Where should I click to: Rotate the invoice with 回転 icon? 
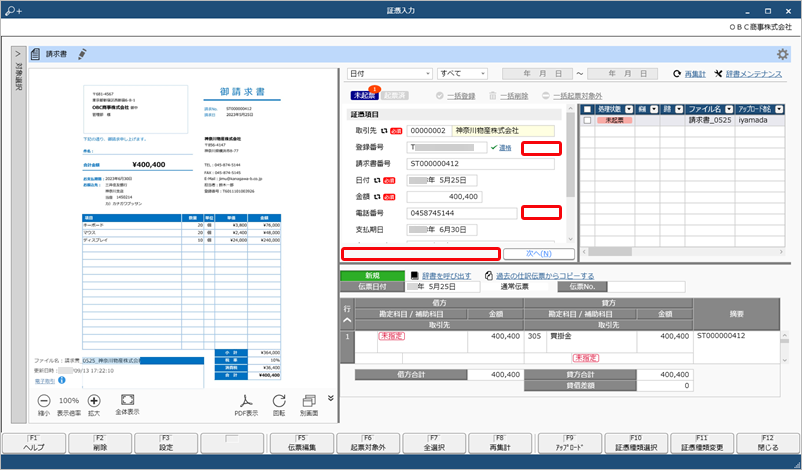279,400
